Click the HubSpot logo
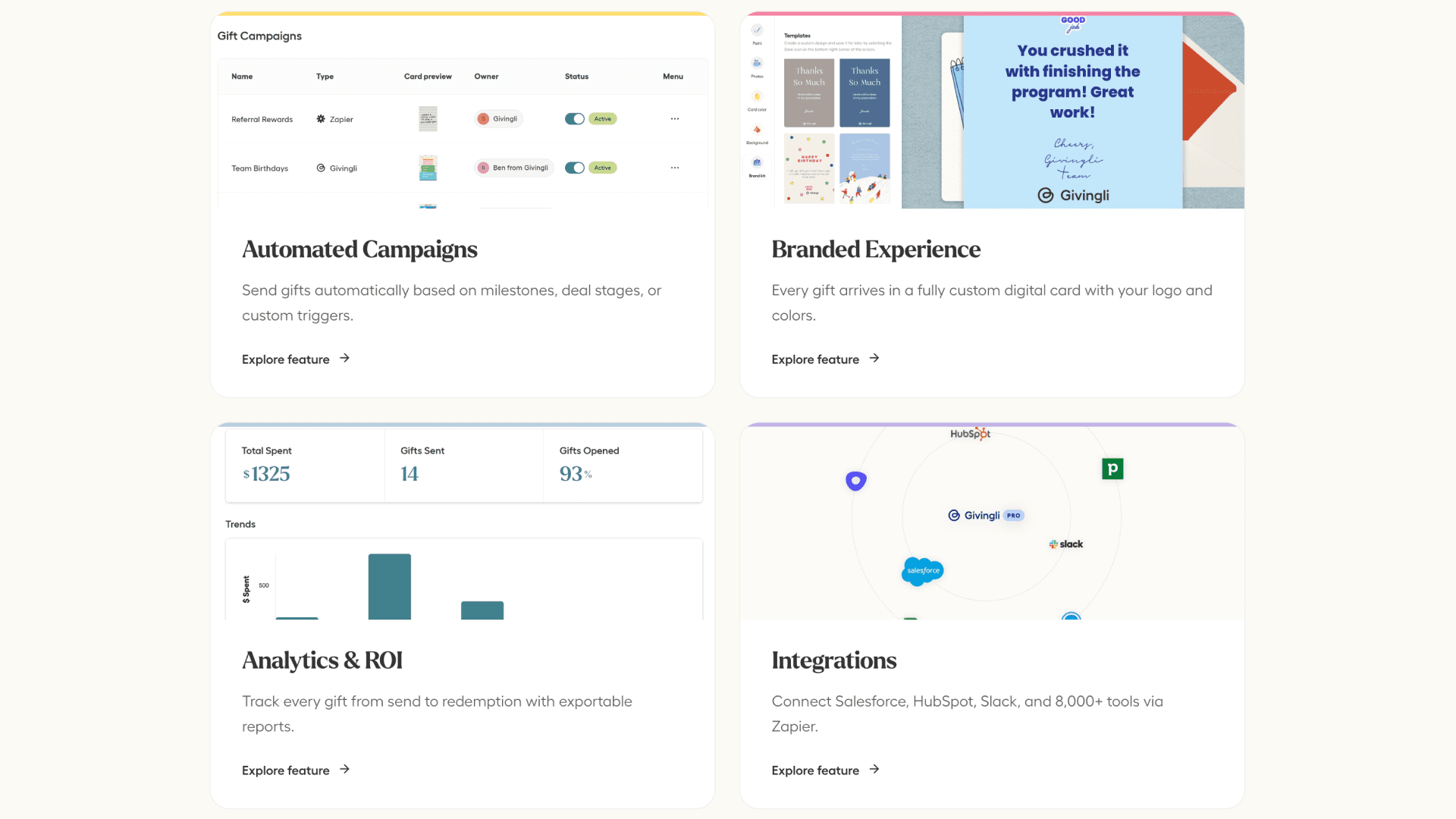Image resolution: width=1456 pixels, height=819 pixels. [x=970, y=434]
